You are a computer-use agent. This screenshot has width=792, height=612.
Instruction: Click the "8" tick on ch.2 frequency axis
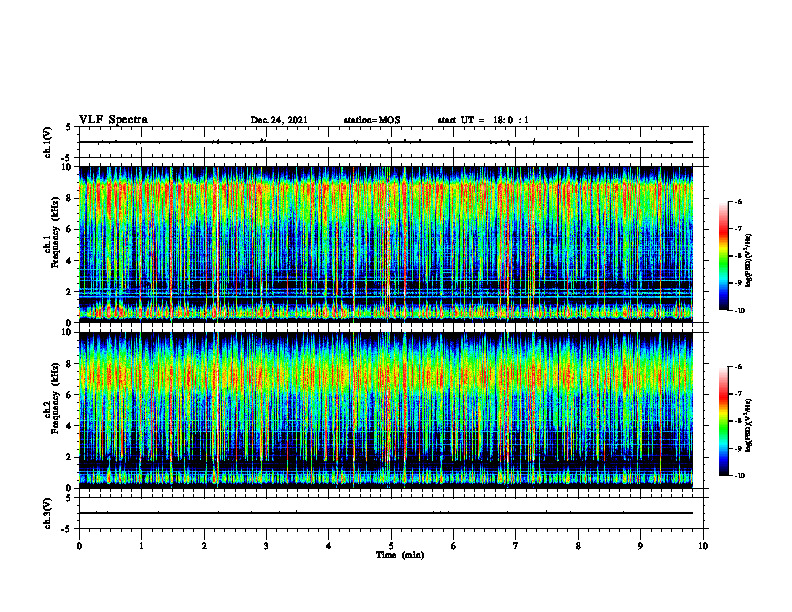coord(70,364)
